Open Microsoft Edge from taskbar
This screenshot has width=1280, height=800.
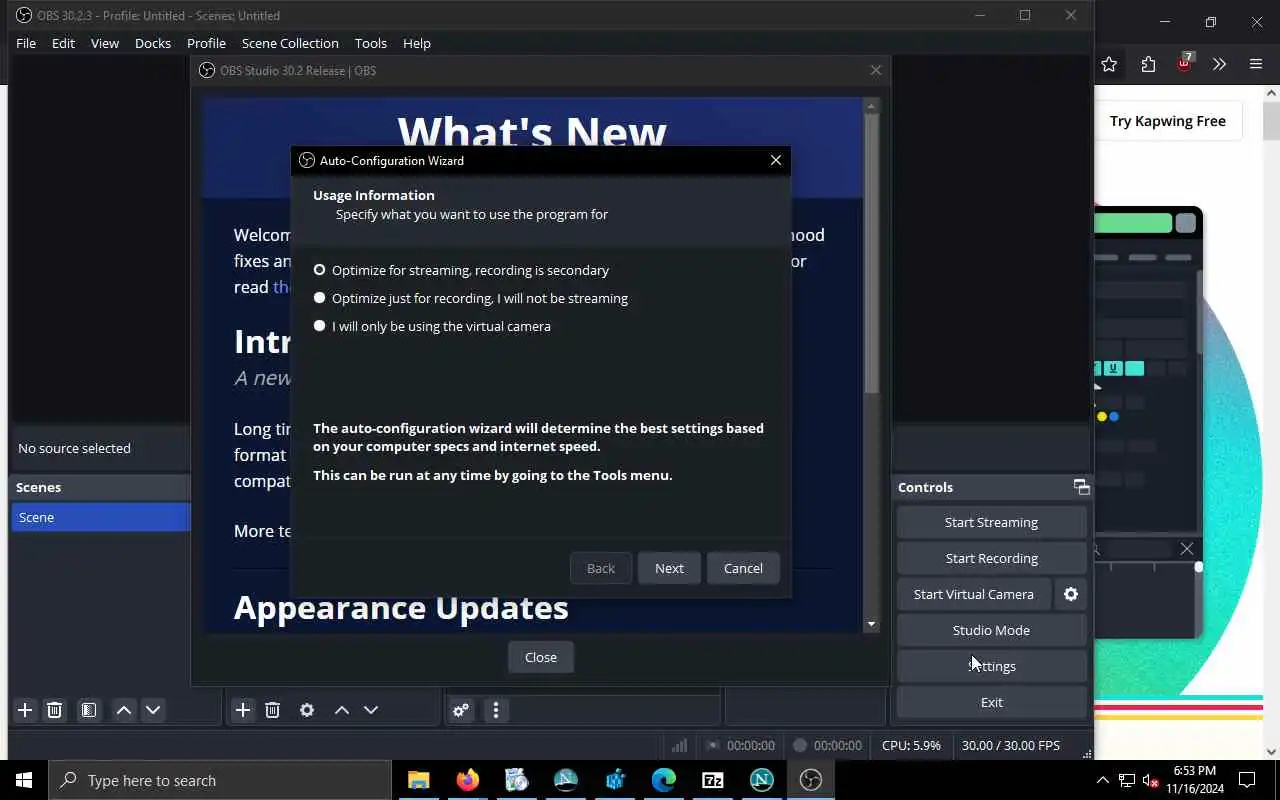click(x=664, y=780)
